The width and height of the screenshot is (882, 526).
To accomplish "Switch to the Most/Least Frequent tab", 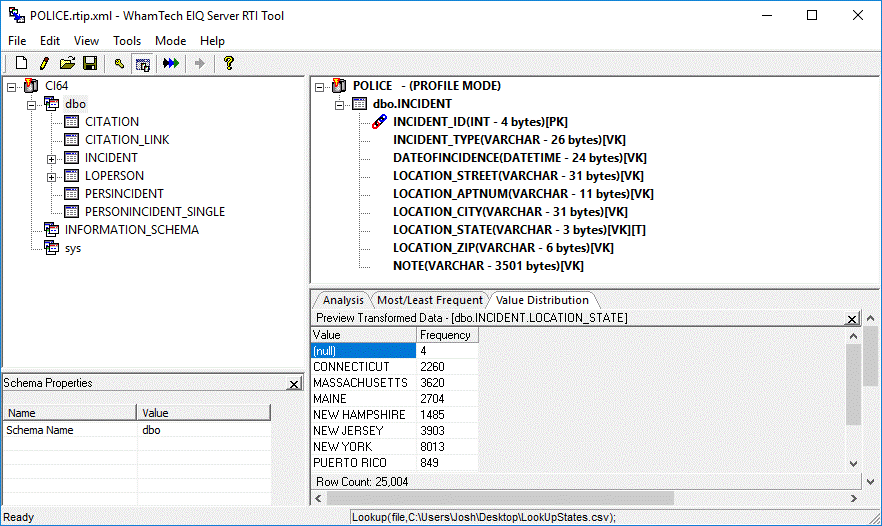I will tap(430, 300).
